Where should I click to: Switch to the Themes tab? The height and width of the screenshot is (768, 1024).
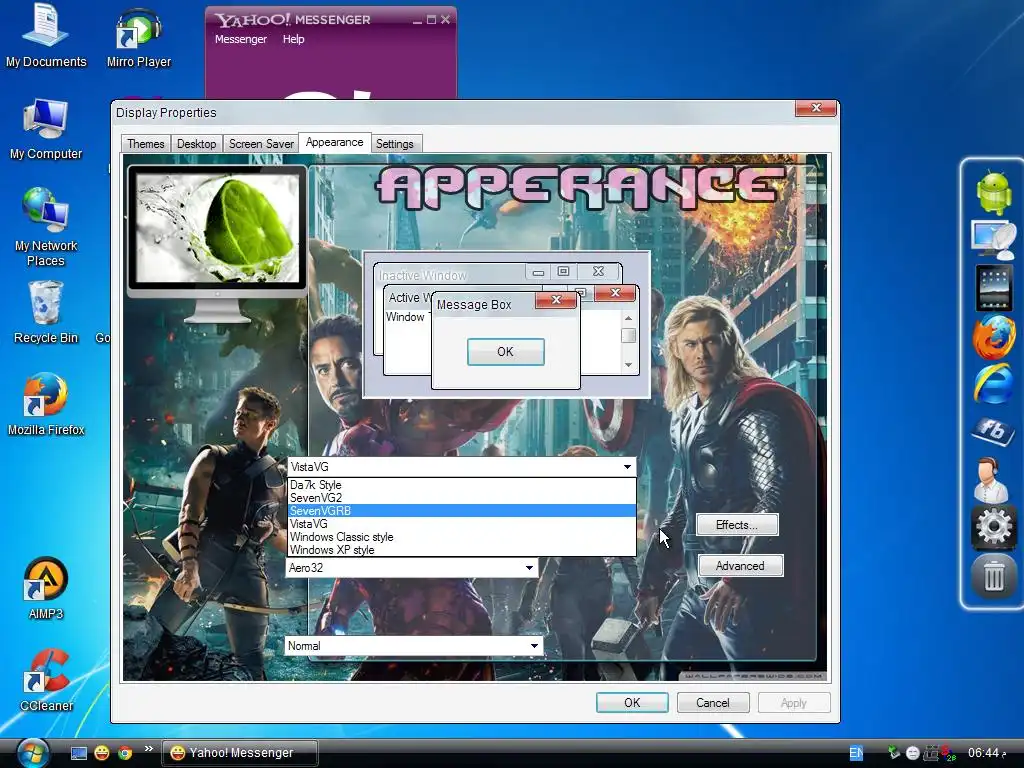point(146,144)
